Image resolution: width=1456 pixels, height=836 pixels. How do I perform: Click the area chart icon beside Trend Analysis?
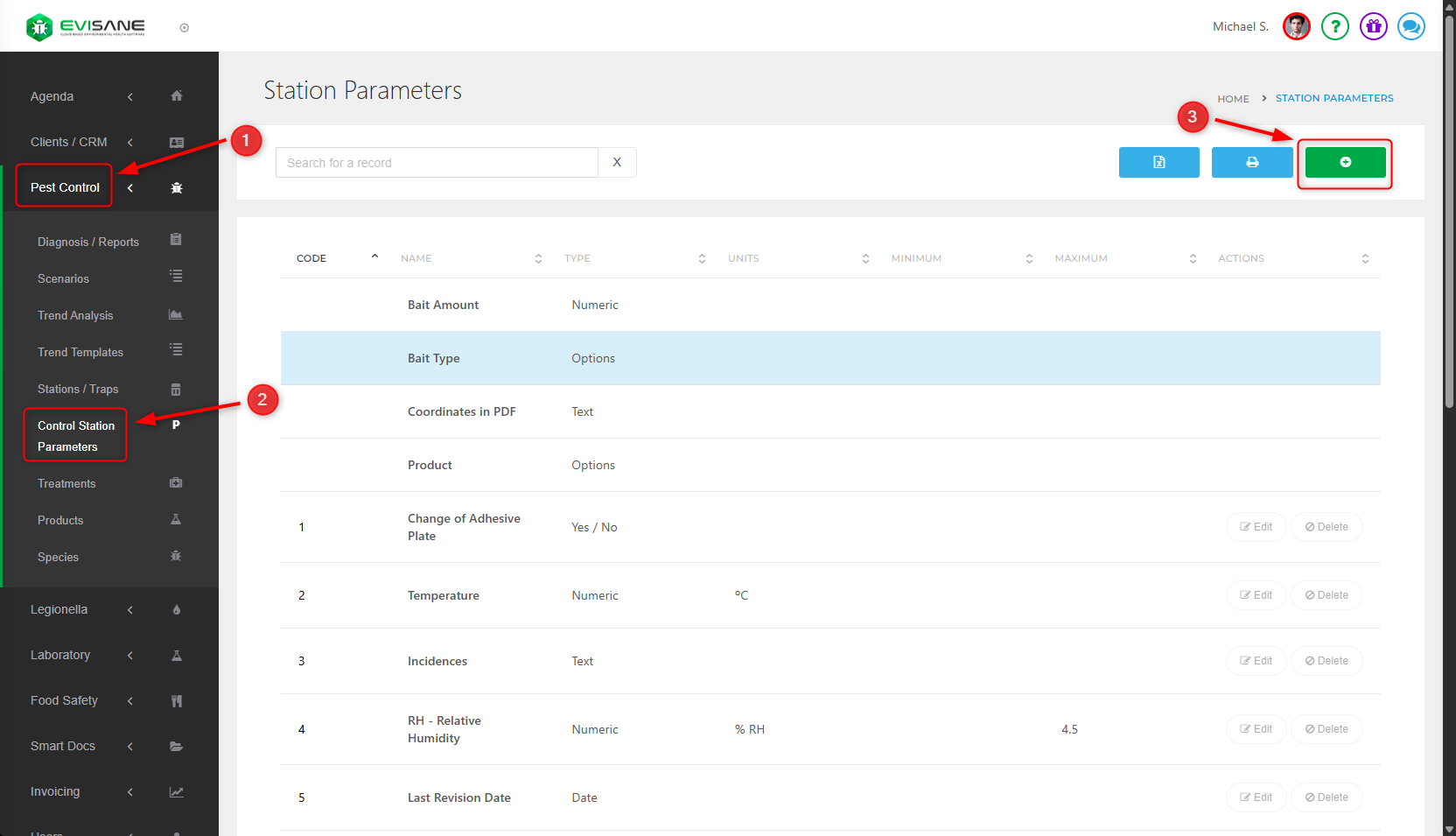pos(176,314)
